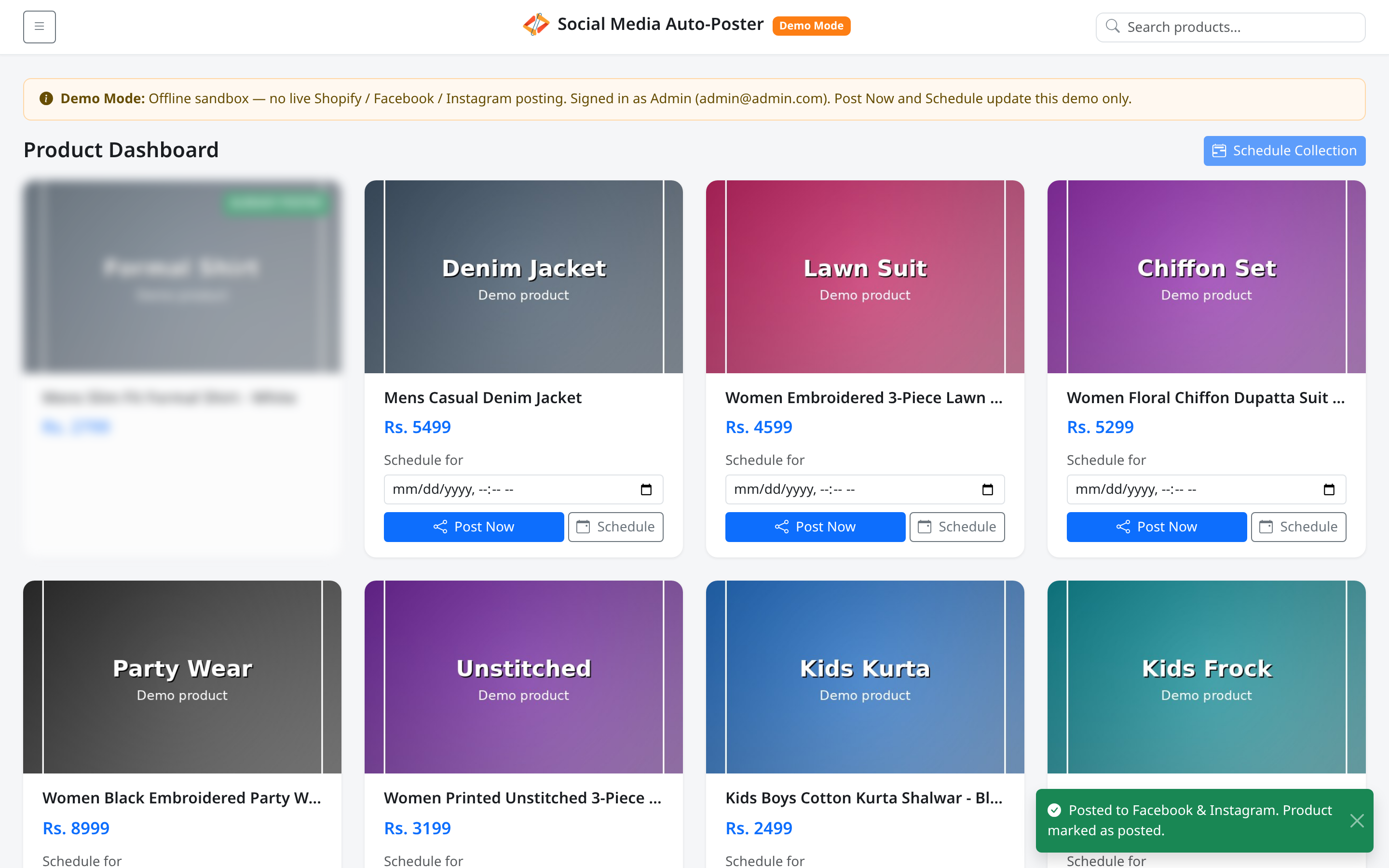Click the search magnifier icon
The height and width of the screenshot is (868, 1389).
pos(1112,27)
